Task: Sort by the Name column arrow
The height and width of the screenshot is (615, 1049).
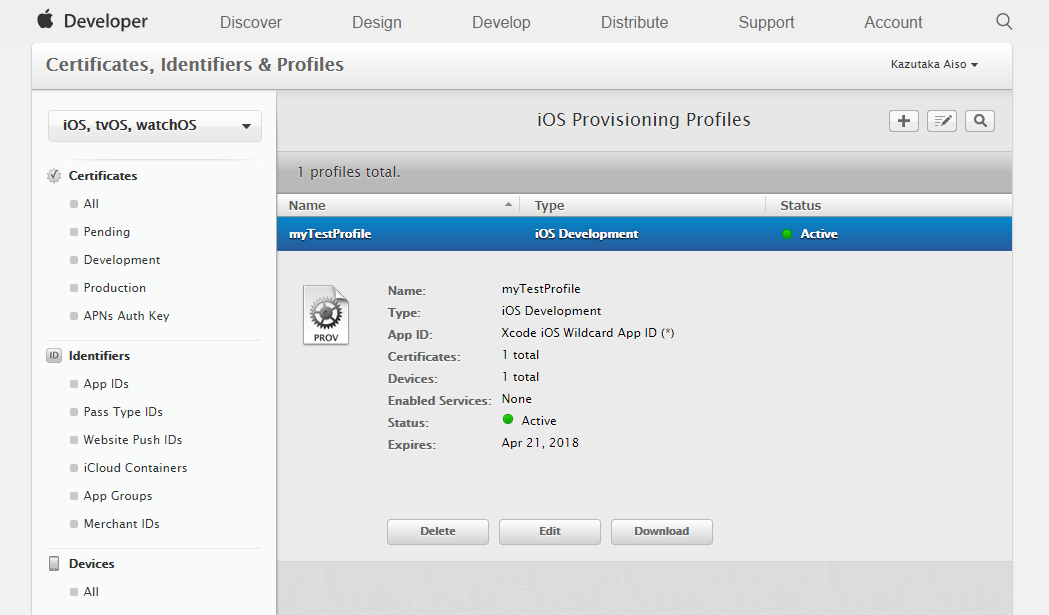Action: [x=508, y=205]
